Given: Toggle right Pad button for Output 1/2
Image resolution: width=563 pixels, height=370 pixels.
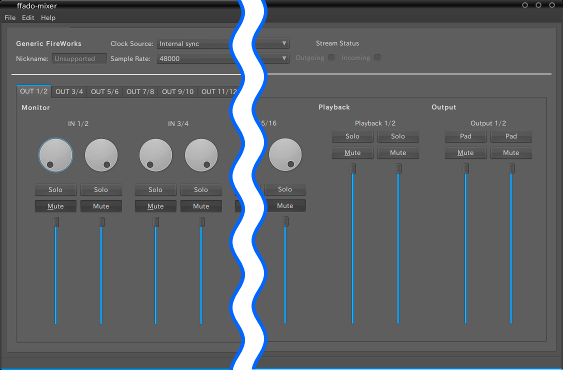Looking at the screenshot, I should pos(511,137).
